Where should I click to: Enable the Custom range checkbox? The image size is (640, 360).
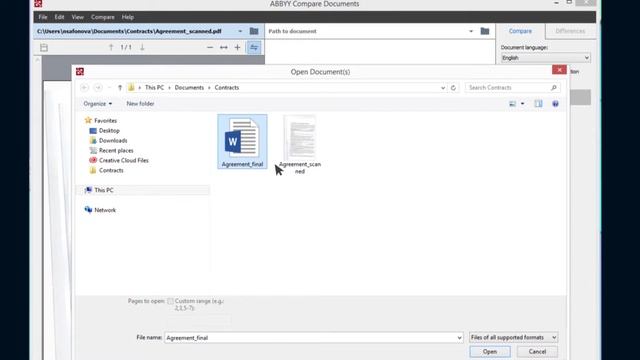(x=170, y=301)
